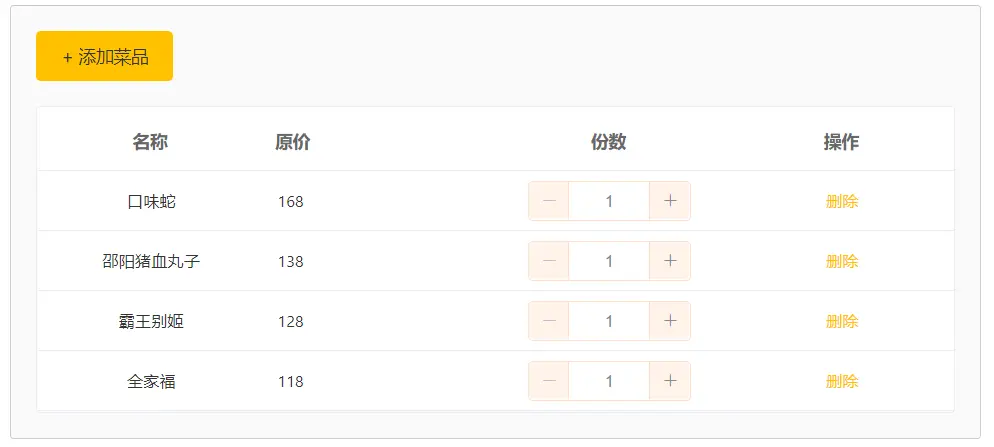Delete the 口味蛇 row
994x447 pixels.
tap(842, 202)
